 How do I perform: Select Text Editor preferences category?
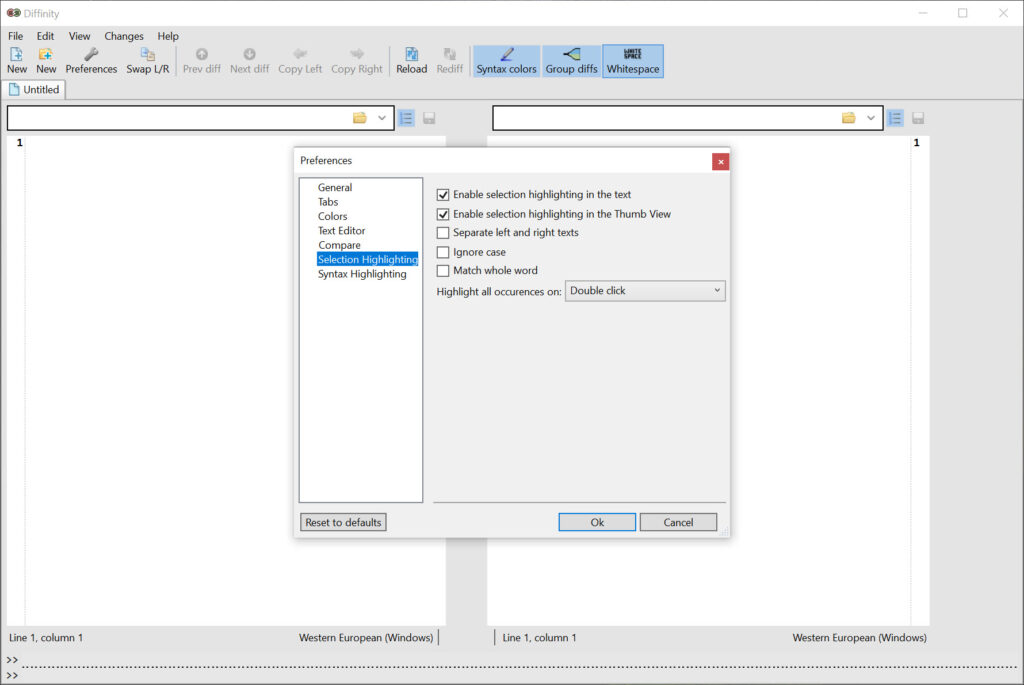point(342,231)
